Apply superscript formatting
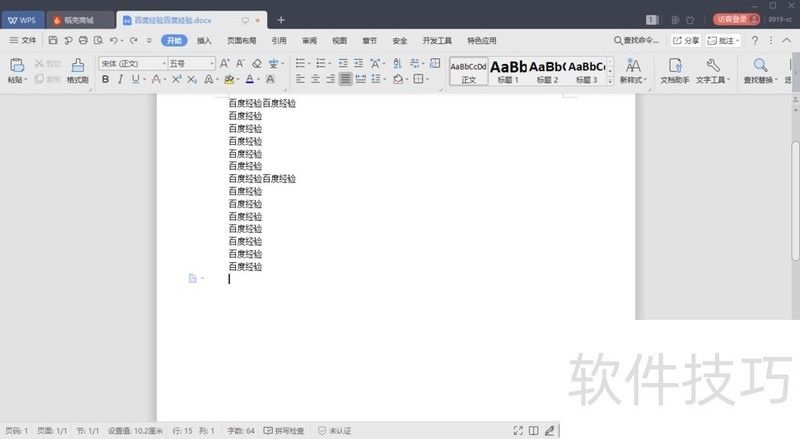This screenshot has height=439, width=800. 177,79
